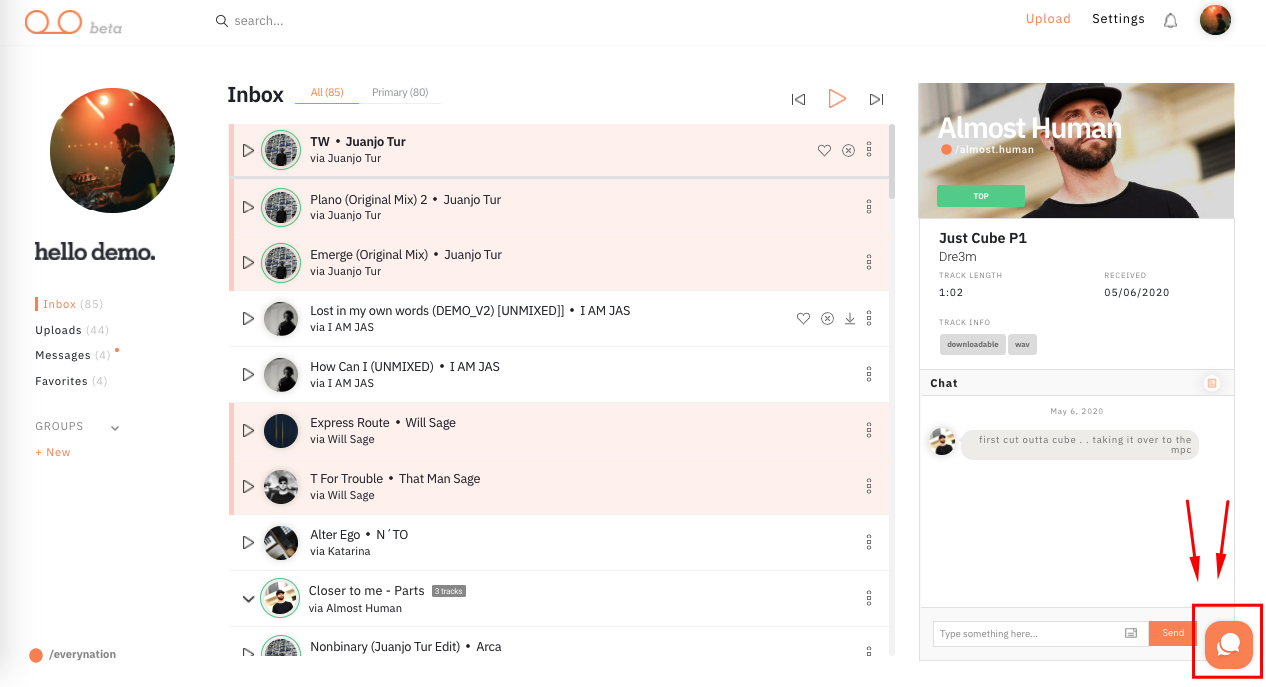Viewport: 1266px width, 687px height.
Task: Open more options for T For Trouble
Action: 869,487
